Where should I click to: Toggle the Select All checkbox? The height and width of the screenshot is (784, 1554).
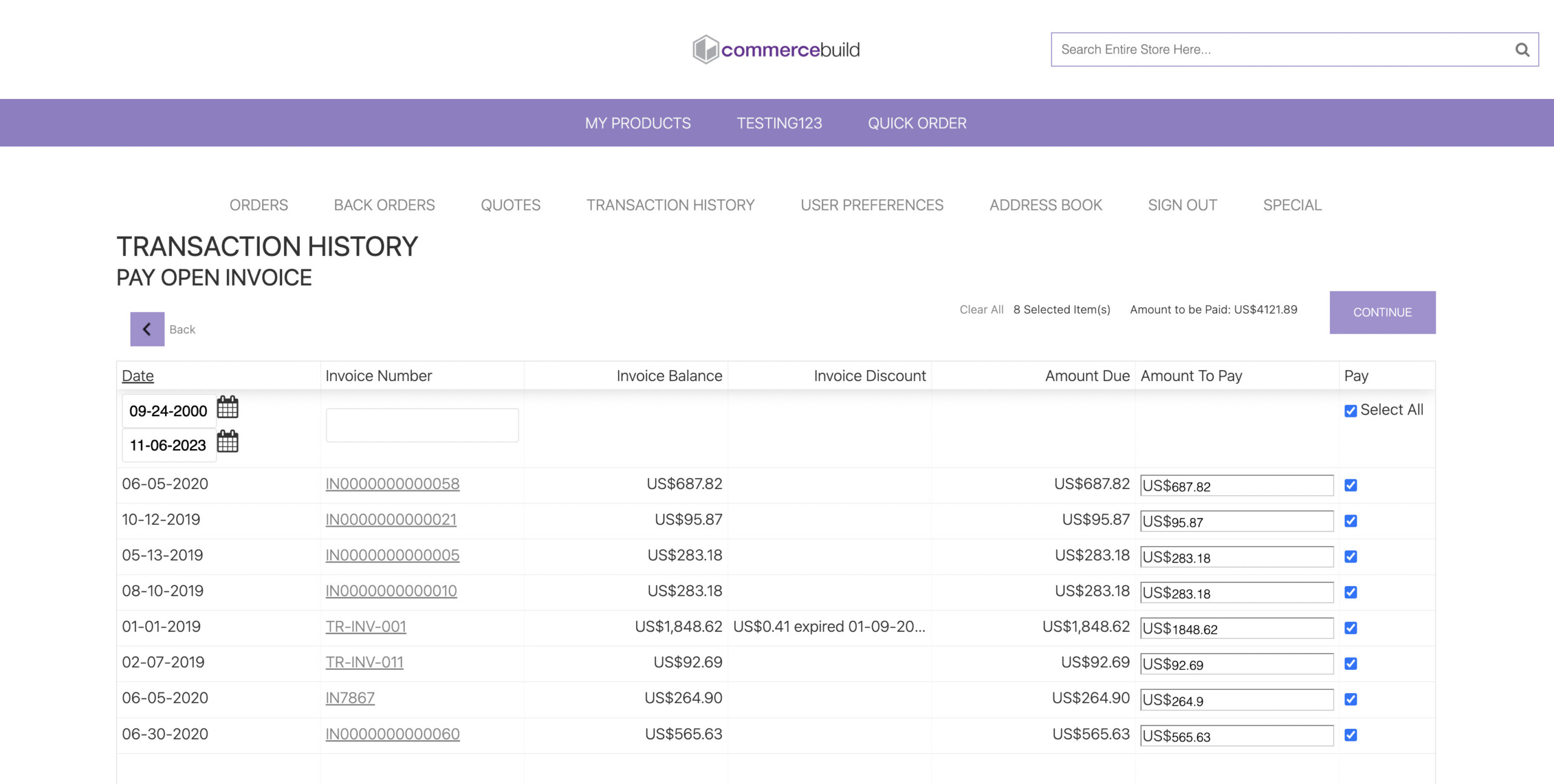(1351, 411)
